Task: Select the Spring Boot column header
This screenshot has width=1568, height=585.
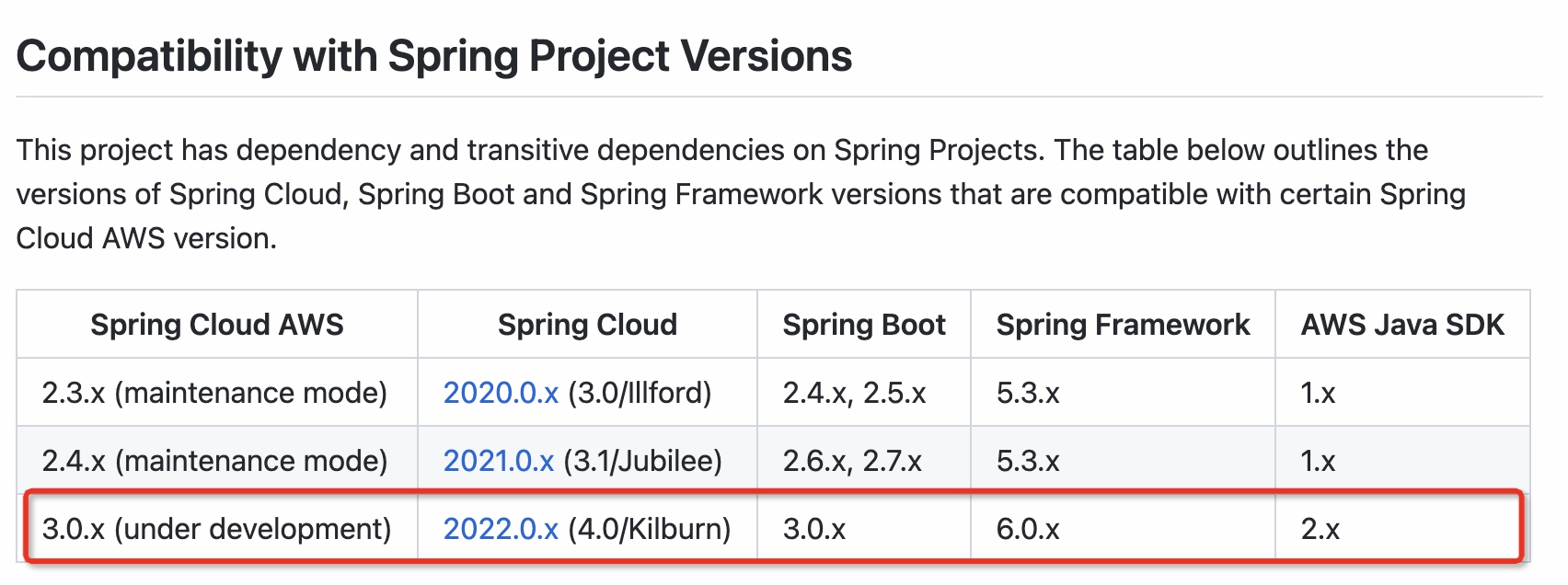Action: click(x=863, y=325)
